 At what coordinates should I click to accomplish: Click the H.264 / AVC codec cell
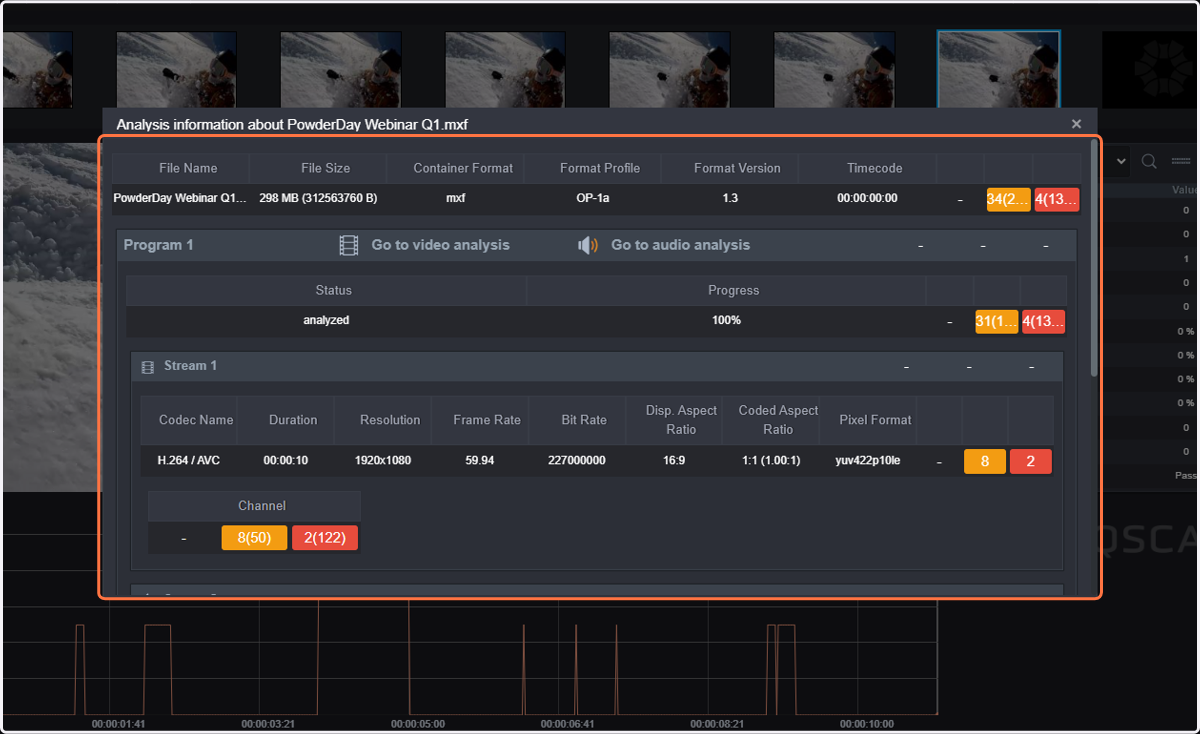[x=188, y=461]
